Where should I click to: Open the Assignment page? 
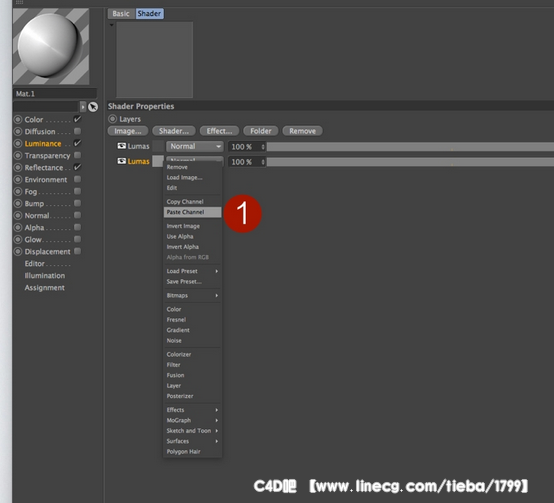pyautogui.click(x=45, y=288)
